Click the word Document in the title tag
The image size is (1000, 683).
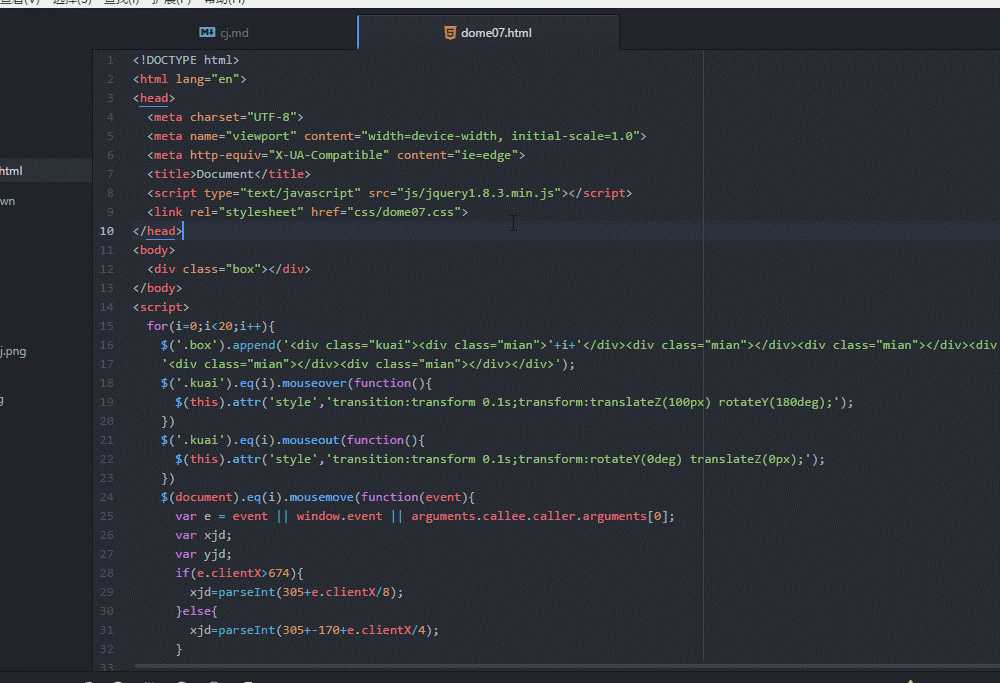click(225, 174)
